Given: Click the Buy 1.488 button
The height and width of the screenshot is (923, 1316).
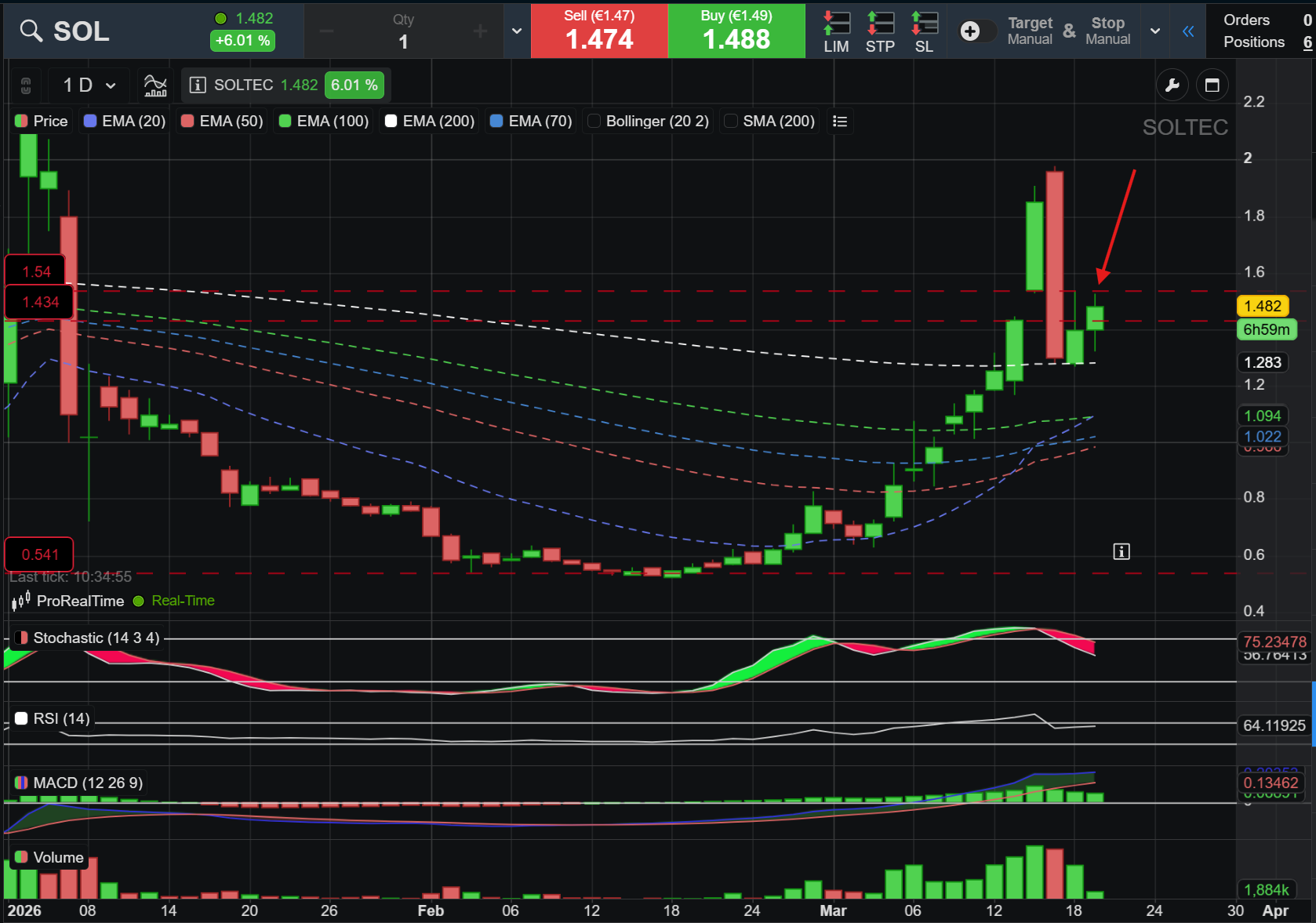Looking at the screenshot, I should click(736, 31).
